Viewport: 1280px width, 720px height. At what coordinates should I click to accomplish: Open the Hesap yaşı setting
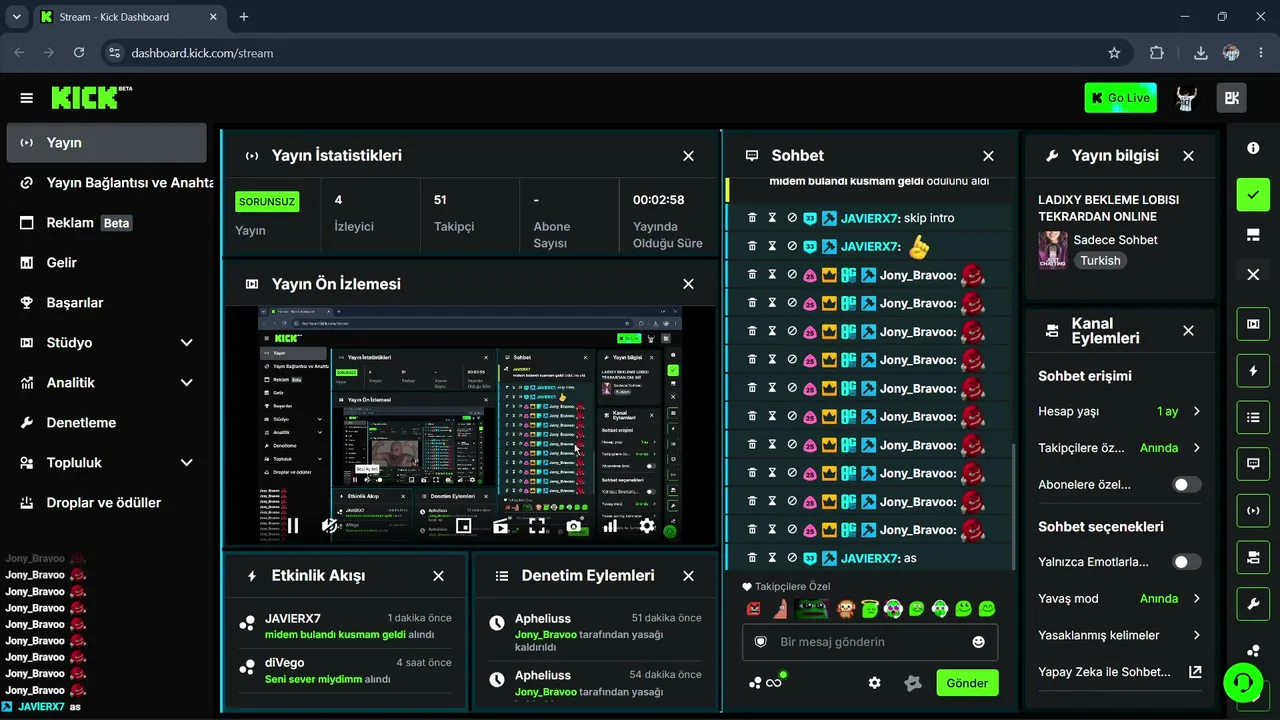[x=1119, y=411]
